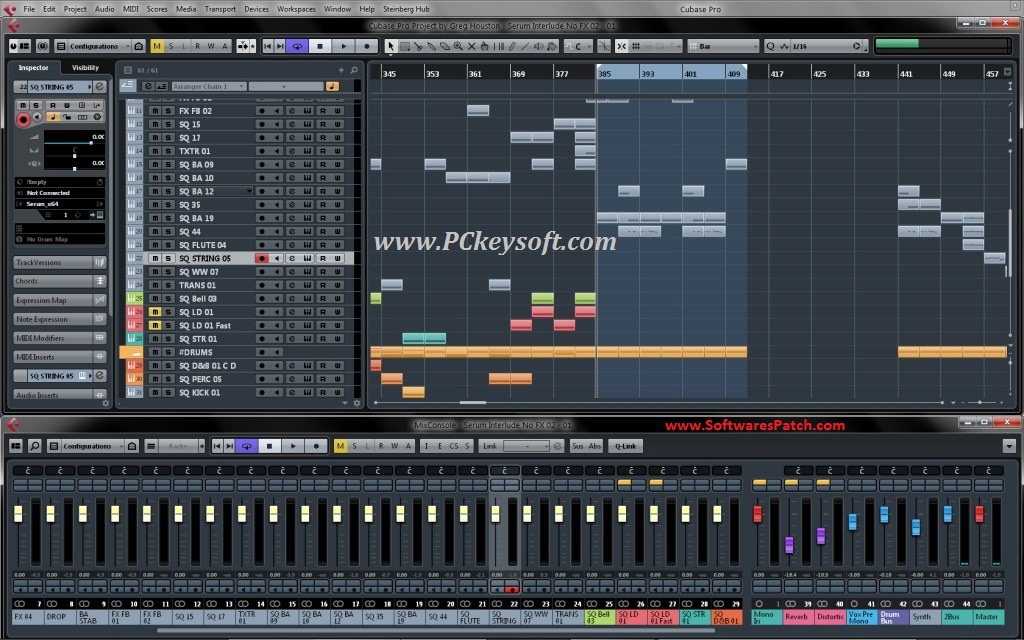1024x640 pixels.
Task: Click Record button in project toolbar
Action: 367,46
